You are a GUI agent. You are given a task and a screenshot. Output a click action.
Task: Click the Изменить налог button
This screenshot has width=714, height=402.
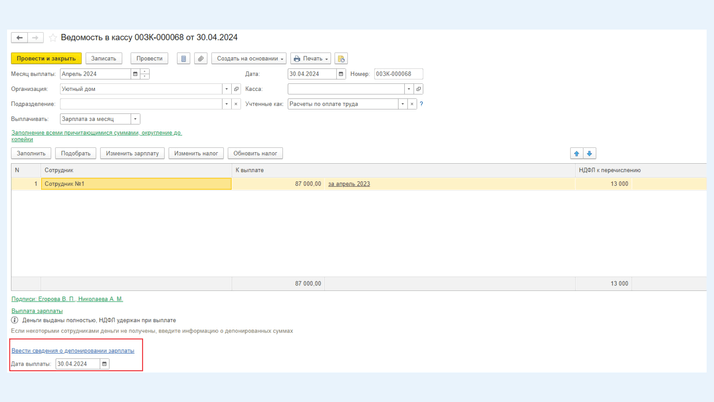[x=196, y=153]
